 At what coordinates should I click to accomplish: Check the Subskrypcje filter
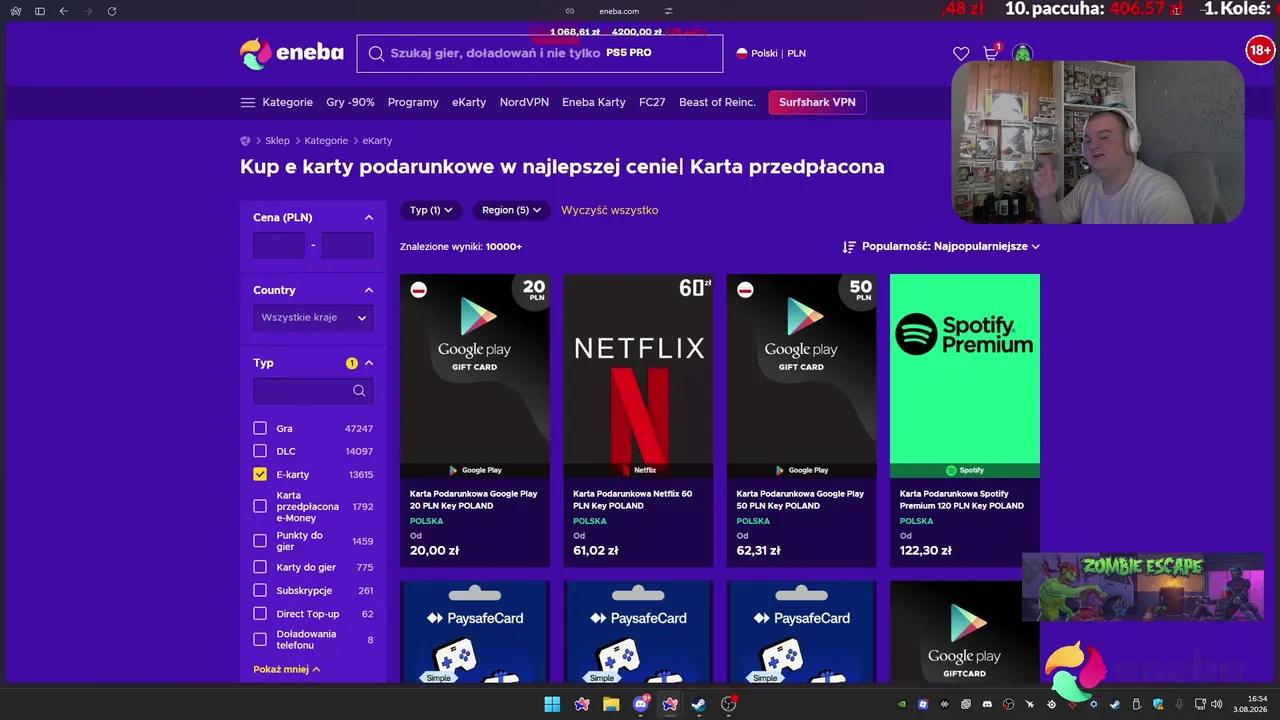point(260,590)
